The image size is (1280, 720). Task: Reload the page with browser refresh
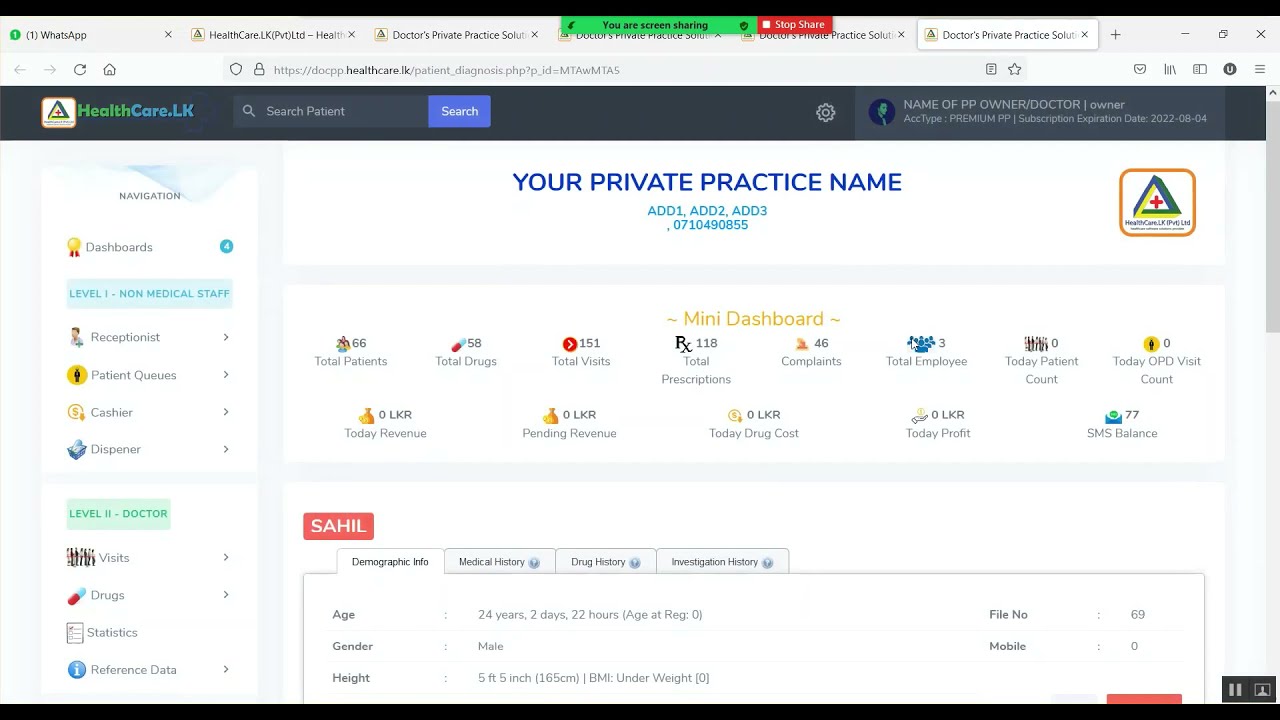coord(80,69)
